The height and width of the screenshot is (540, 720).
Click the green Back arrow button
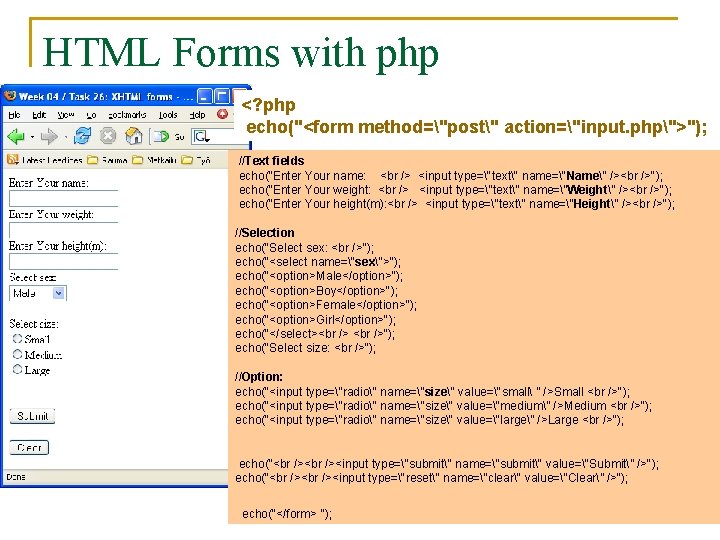click(x=16, y=136)
